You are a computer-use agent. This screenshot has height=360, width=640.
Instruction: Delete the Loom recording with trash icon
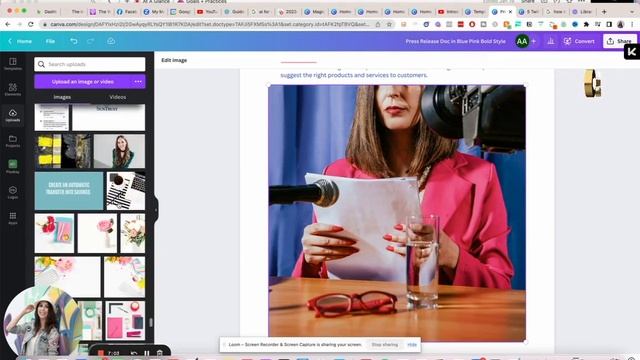coord(160,353)
